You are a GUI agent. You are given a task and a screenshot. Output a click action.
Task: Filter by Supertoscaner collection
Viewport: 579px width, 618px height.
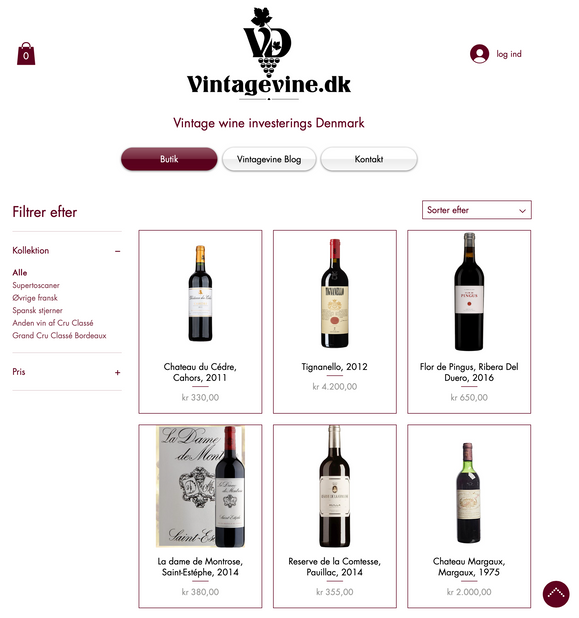[x=36, y=285]
